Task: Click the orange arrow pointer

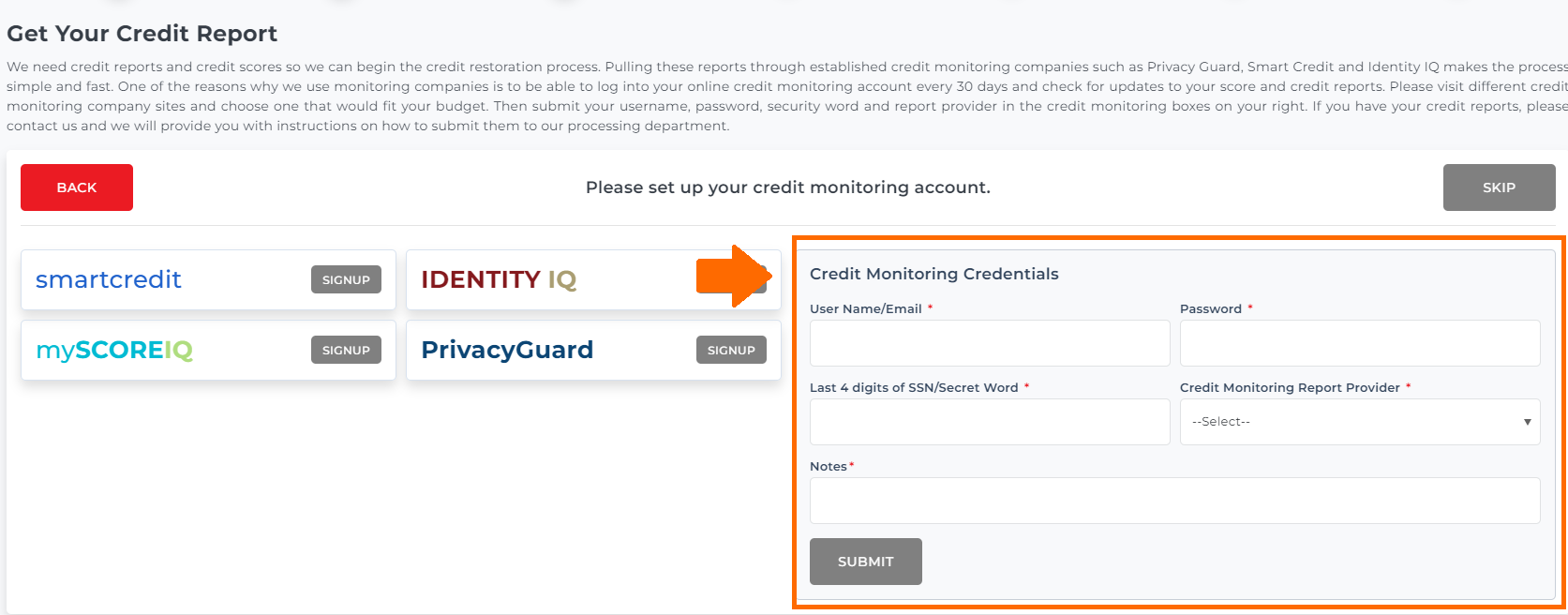Action: pos(734,276)
